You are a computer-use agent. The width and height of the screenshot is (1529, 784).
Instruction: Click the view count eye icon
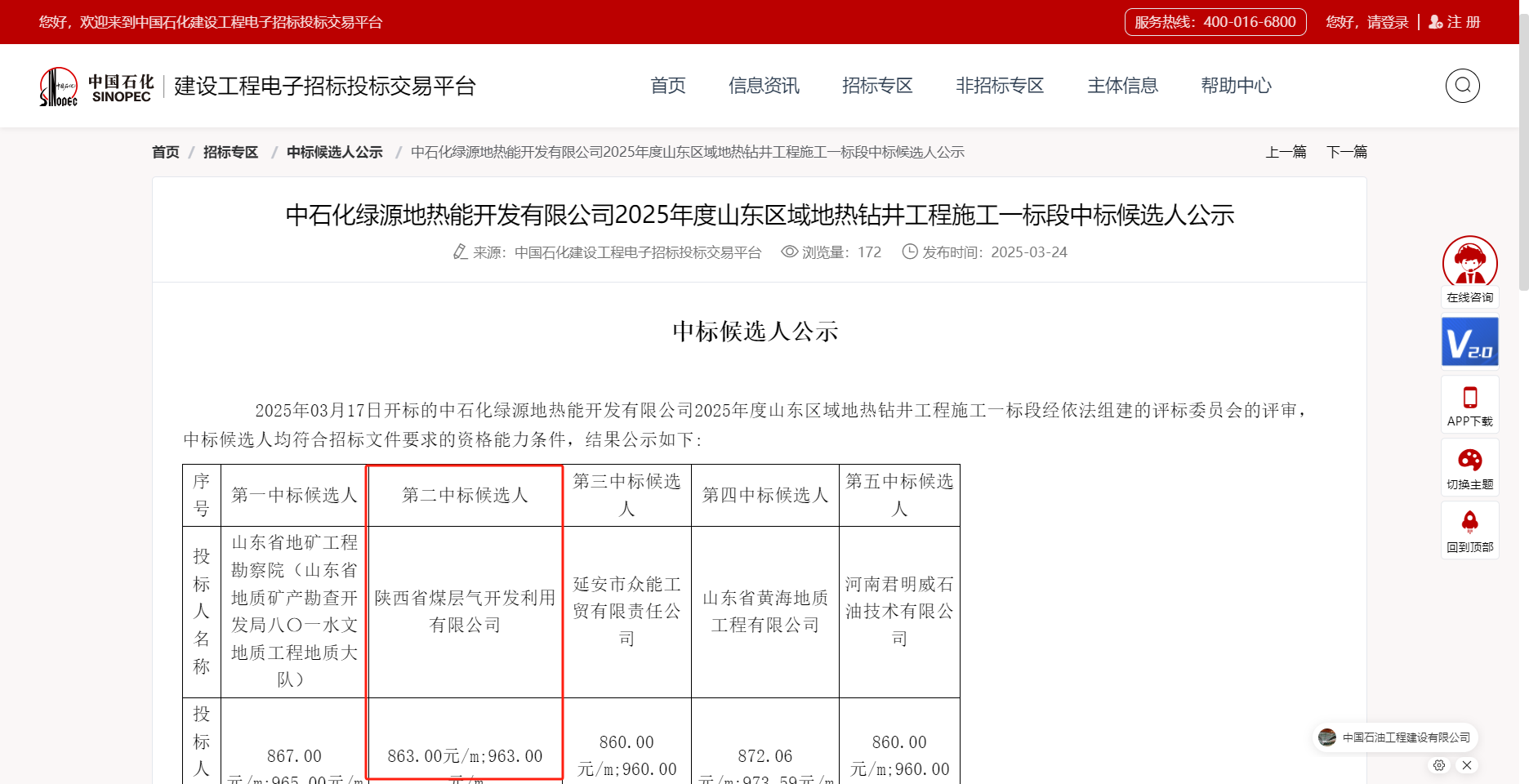789,252
